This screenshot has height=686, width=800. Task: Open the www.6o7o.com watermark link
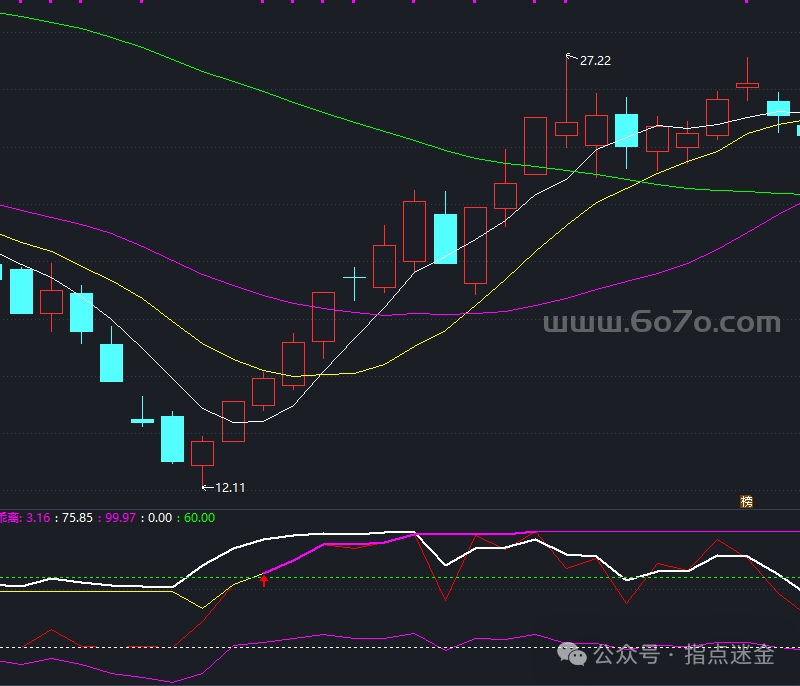tap(661, 323)
